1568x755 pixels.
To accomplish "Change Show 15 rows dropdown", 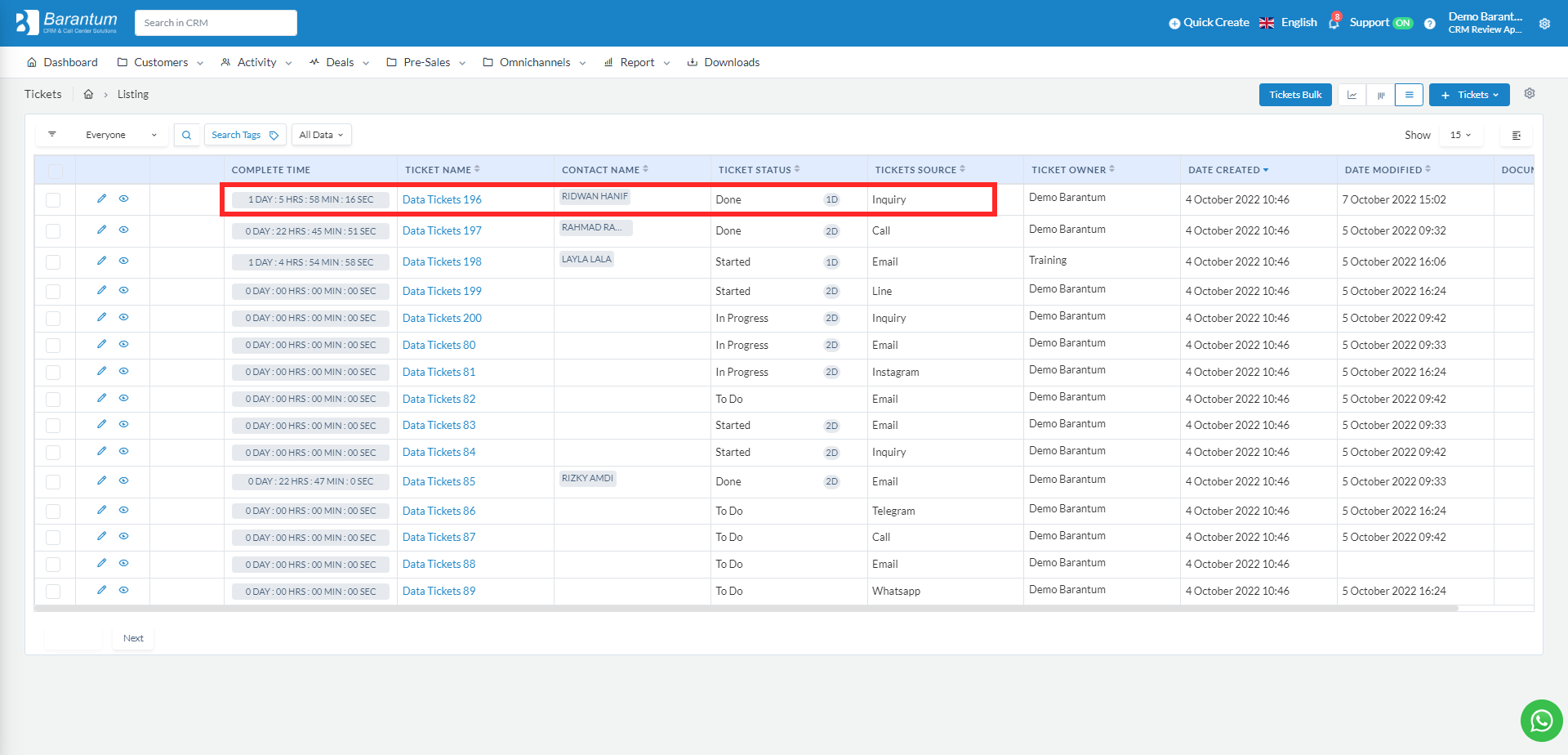I will (1460, 135).
